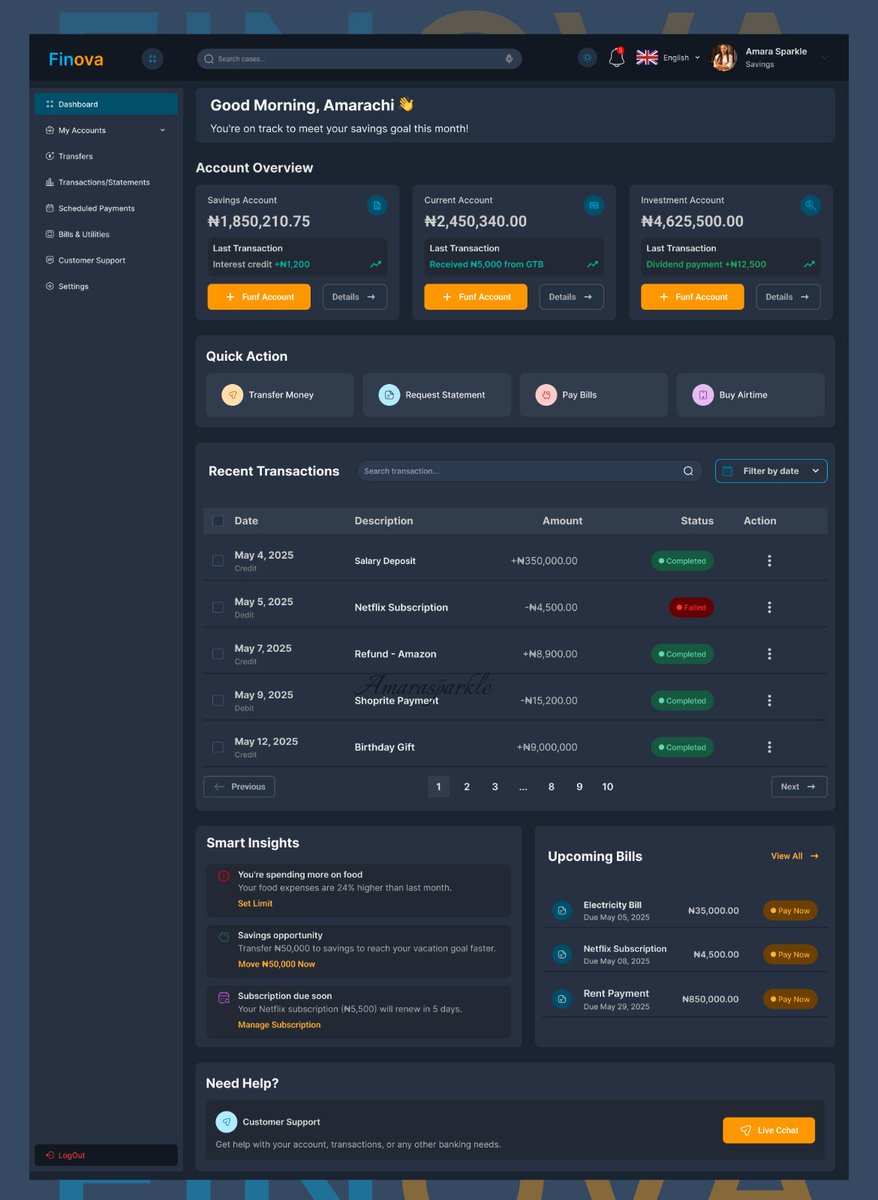Click the Current Account card icon
This screenshot has height=1200, width=878.
pyautogui.click(x=594, y=205)
